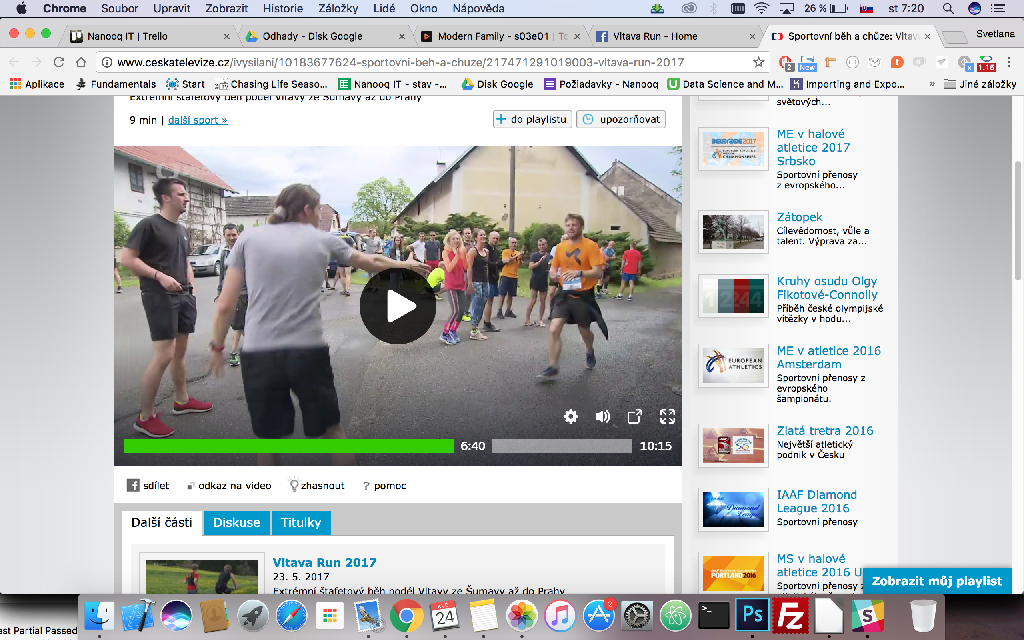This screenshot has height=640, width=1024.
Task: Bookmark page with star icon
Action: click(758, 62)
